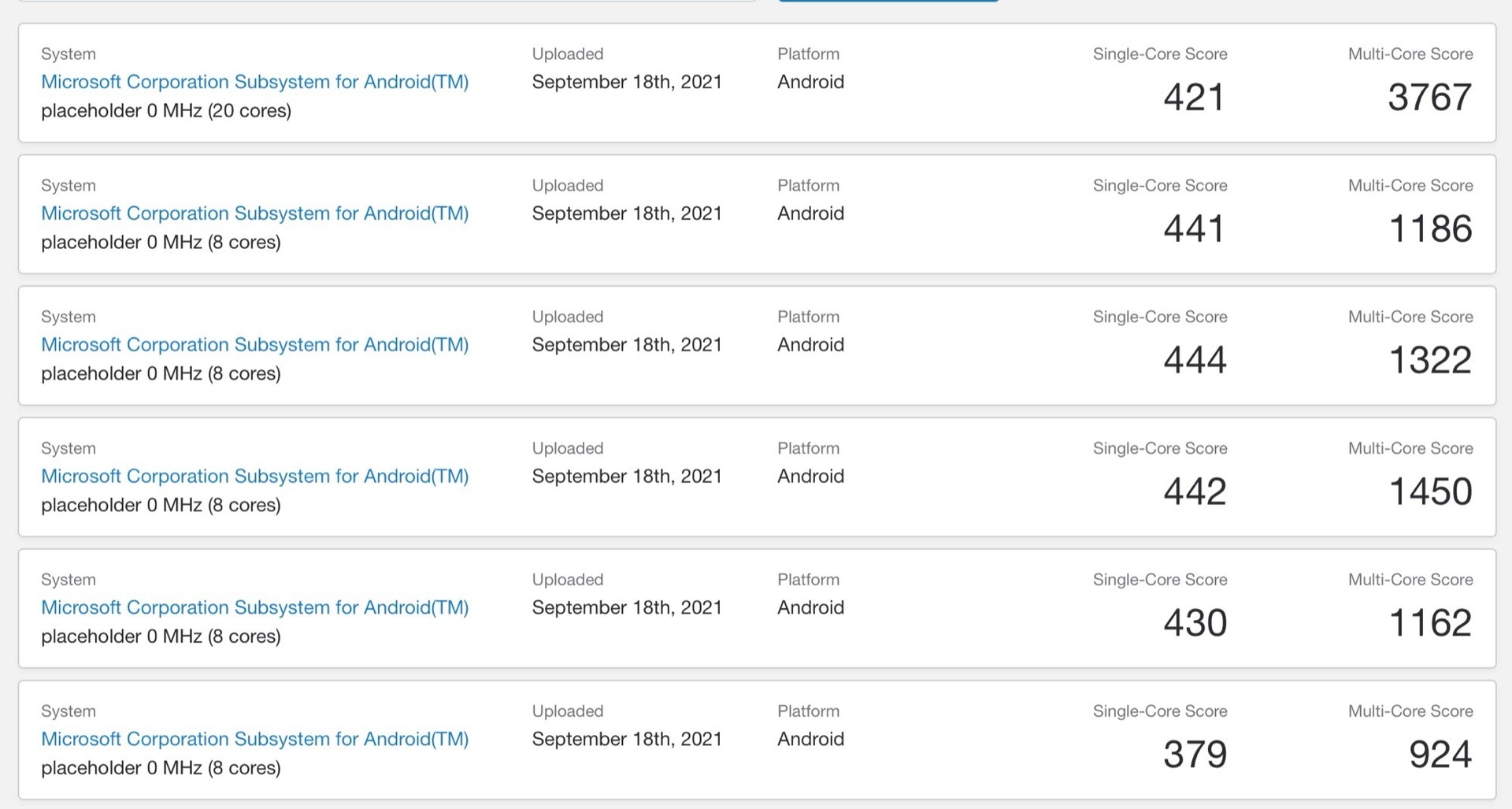1512x809 pixels.
Task: Click the multi-core score 3767
Action: tap(1429, 98)
